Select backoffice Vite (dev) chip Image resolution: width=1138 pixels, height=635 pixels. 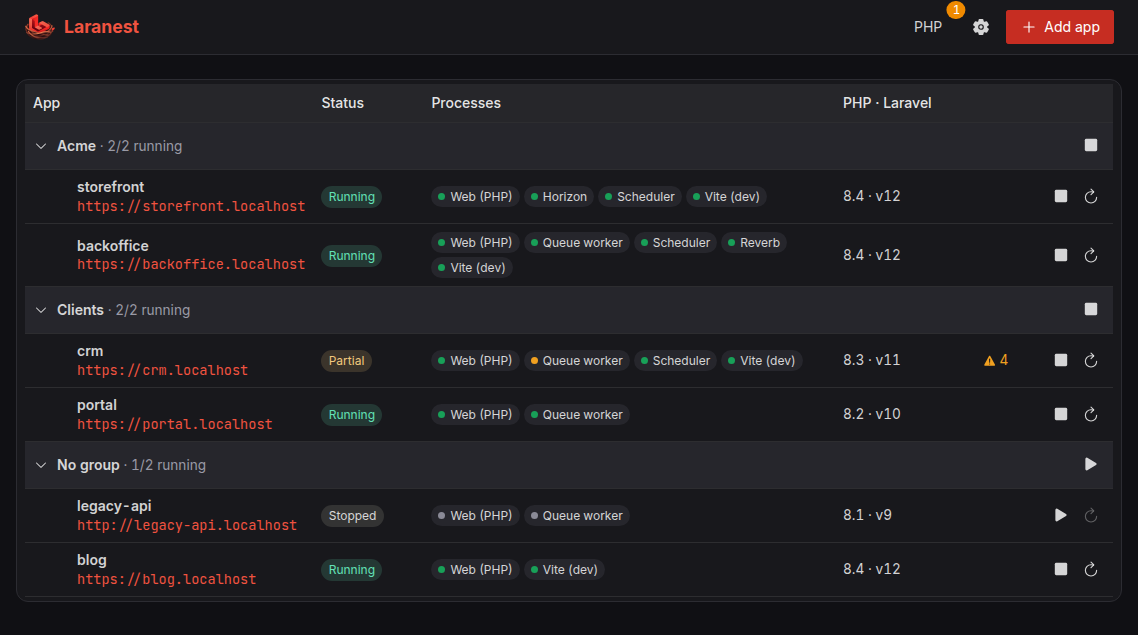click(472, 268)
